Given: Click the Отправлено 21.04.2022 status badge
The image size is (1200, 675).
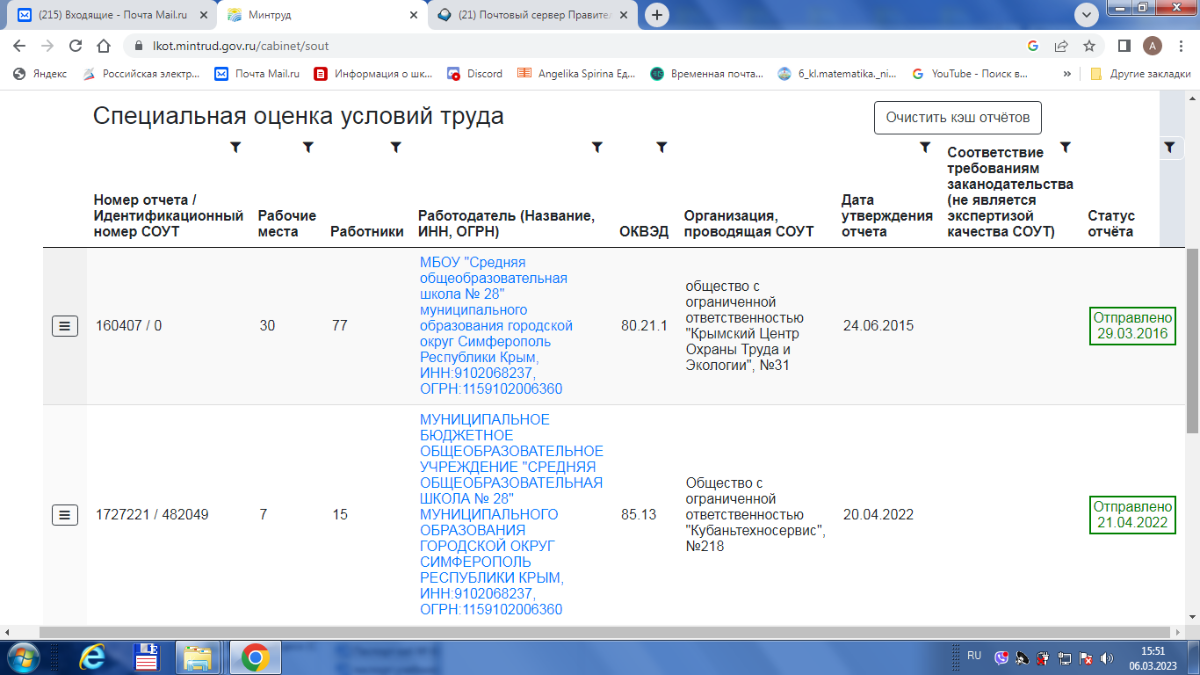Looking at the screenshot, I should click(x=1131, y=515).
